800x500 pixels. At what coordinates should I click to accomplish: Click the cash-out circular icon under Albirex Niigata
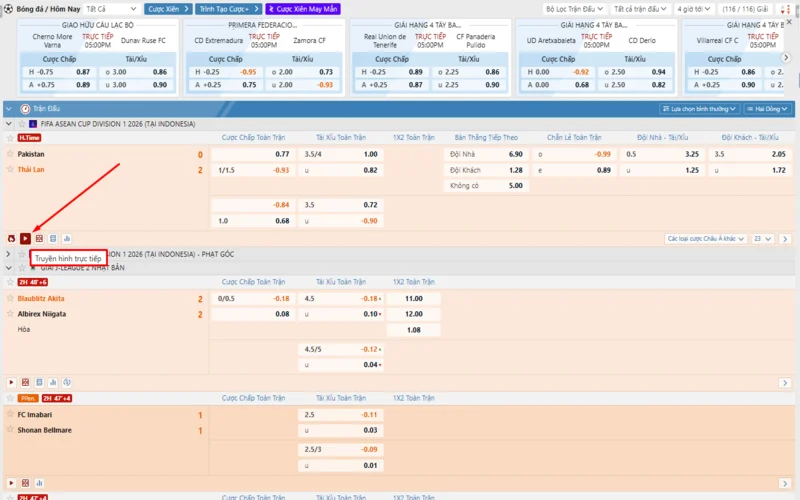click(67, 382)
